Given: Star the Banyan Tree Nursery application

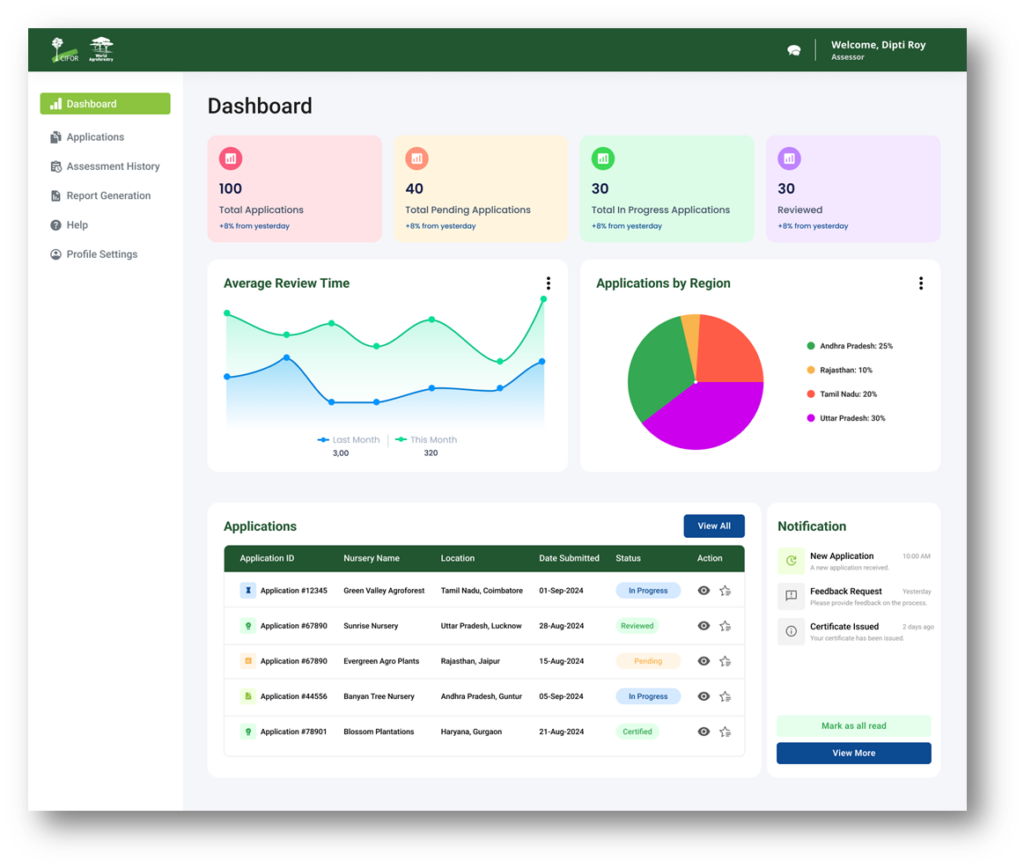Looking at the screenshot, I should [725, 696].
